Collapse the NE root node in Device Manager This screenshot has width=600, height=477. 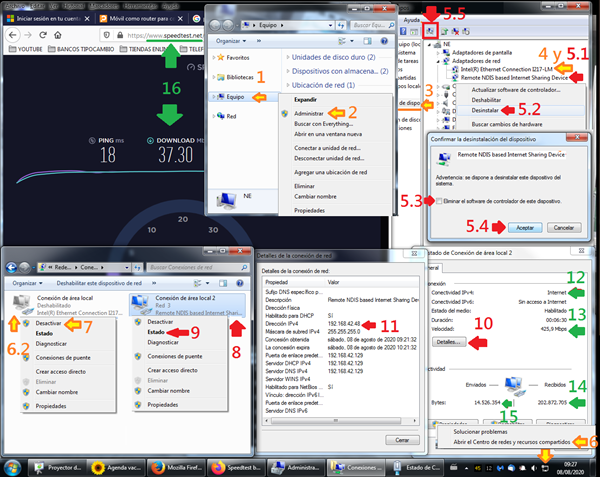click(x=430, y=45)
